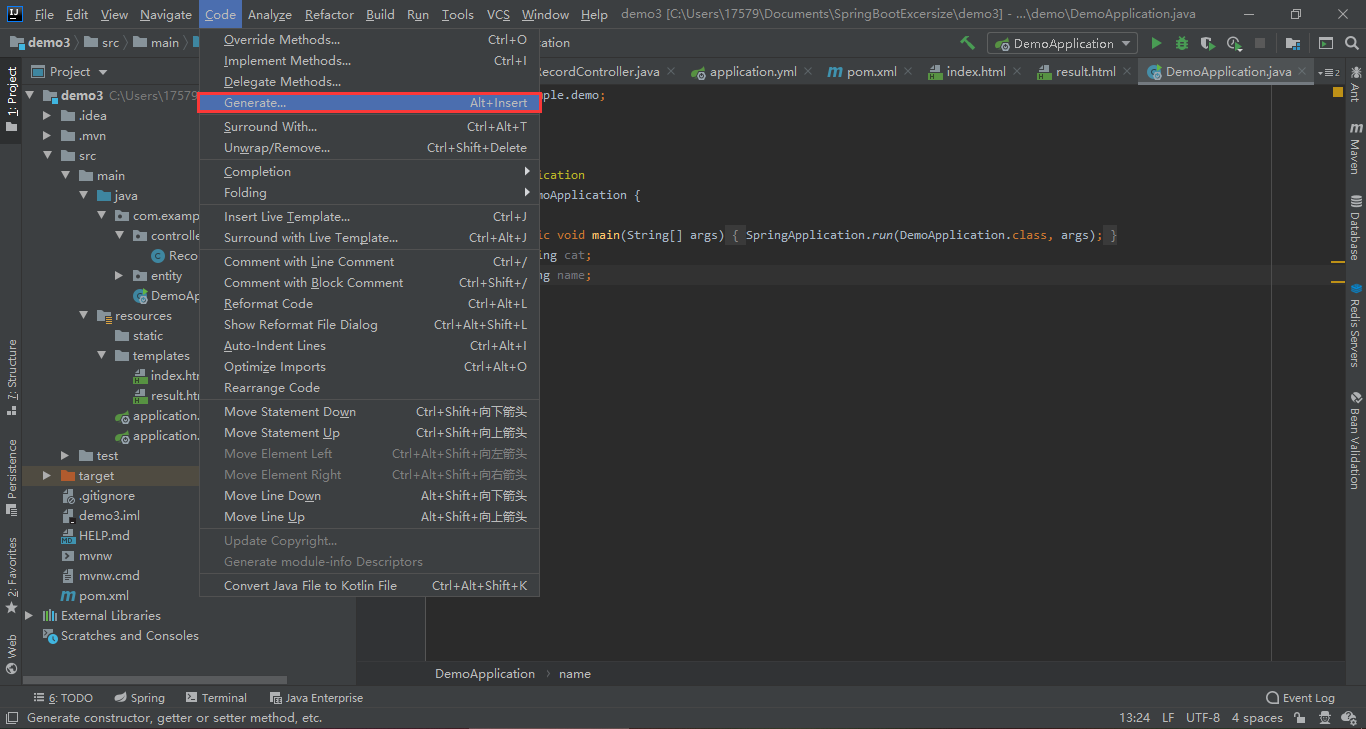Toggle the read-only lock icon in the status bar
The image size is (1366, 729).
click(x=1300, y=717)
